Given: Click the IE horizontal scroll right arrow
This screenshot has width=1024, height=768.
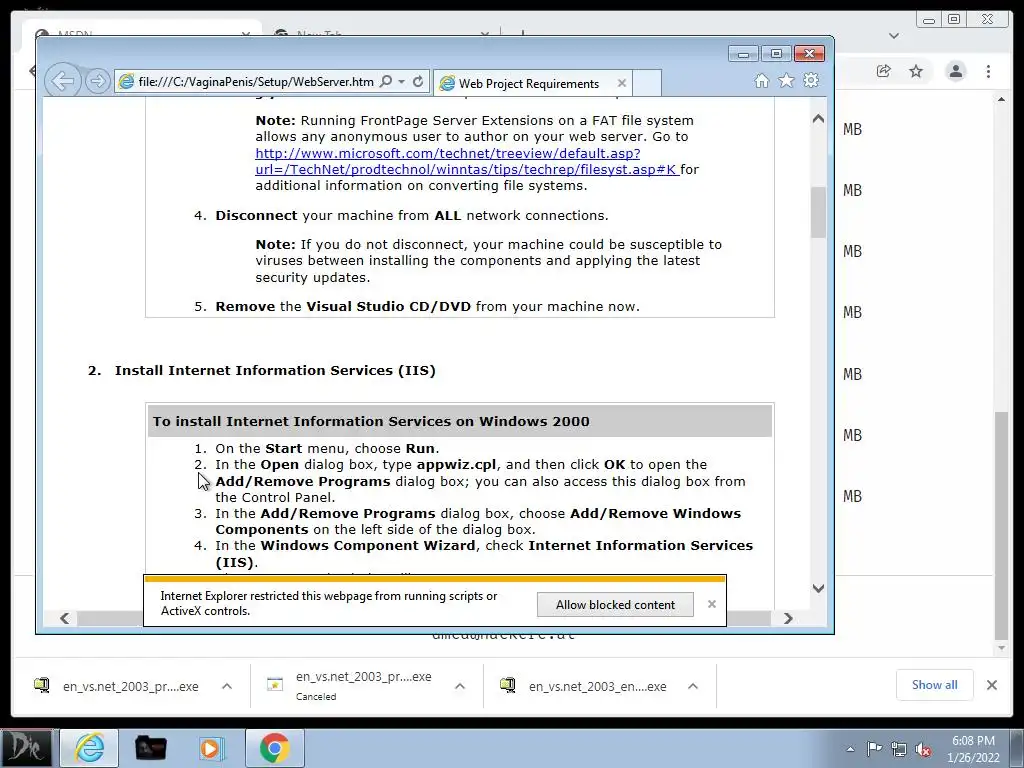Looking at the screenshot, I should [788, 618].
